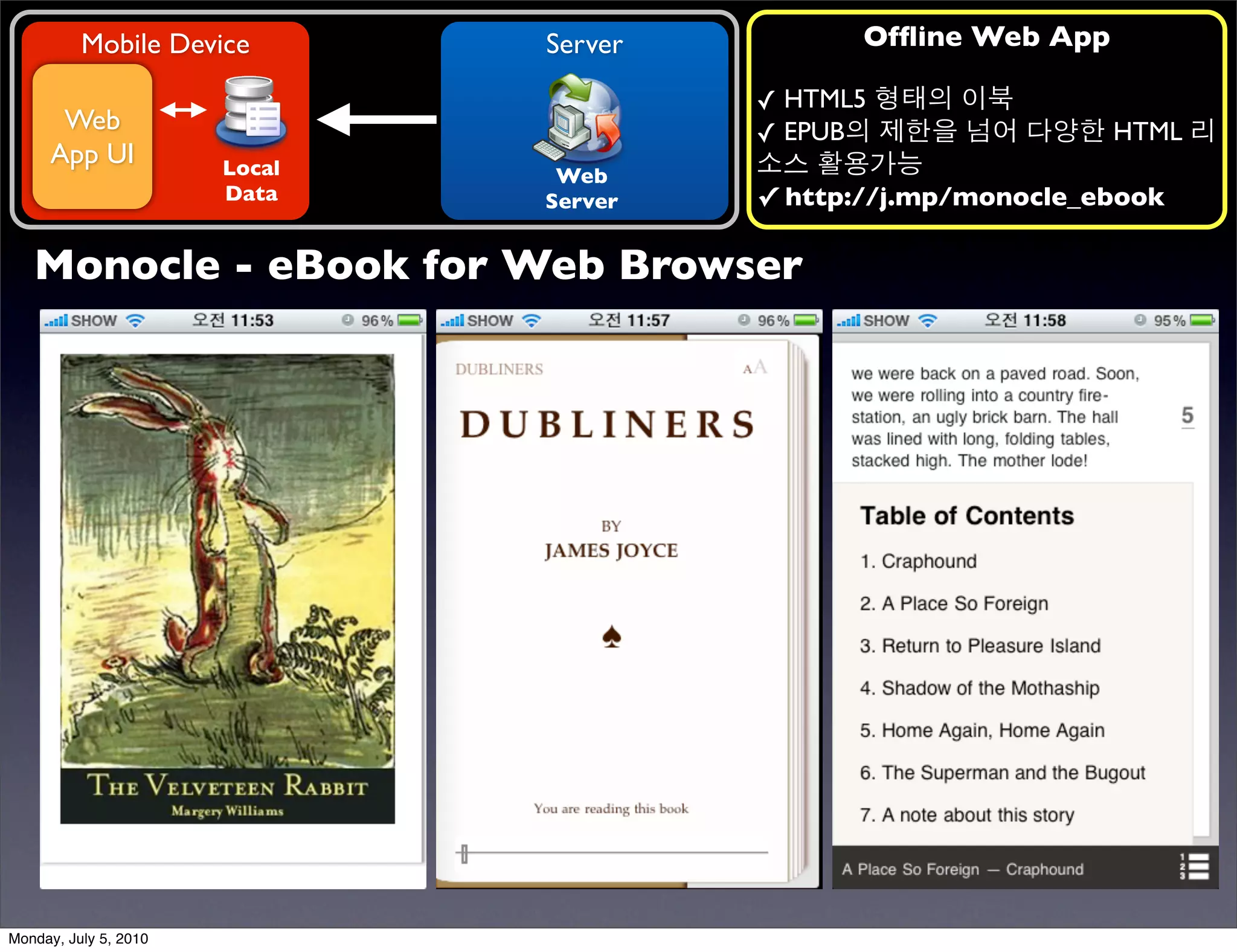This screenshot has height=952, width=1237.
Task: Open A note about this story entry
Action: pyautogui.click(x=967, y=815)
